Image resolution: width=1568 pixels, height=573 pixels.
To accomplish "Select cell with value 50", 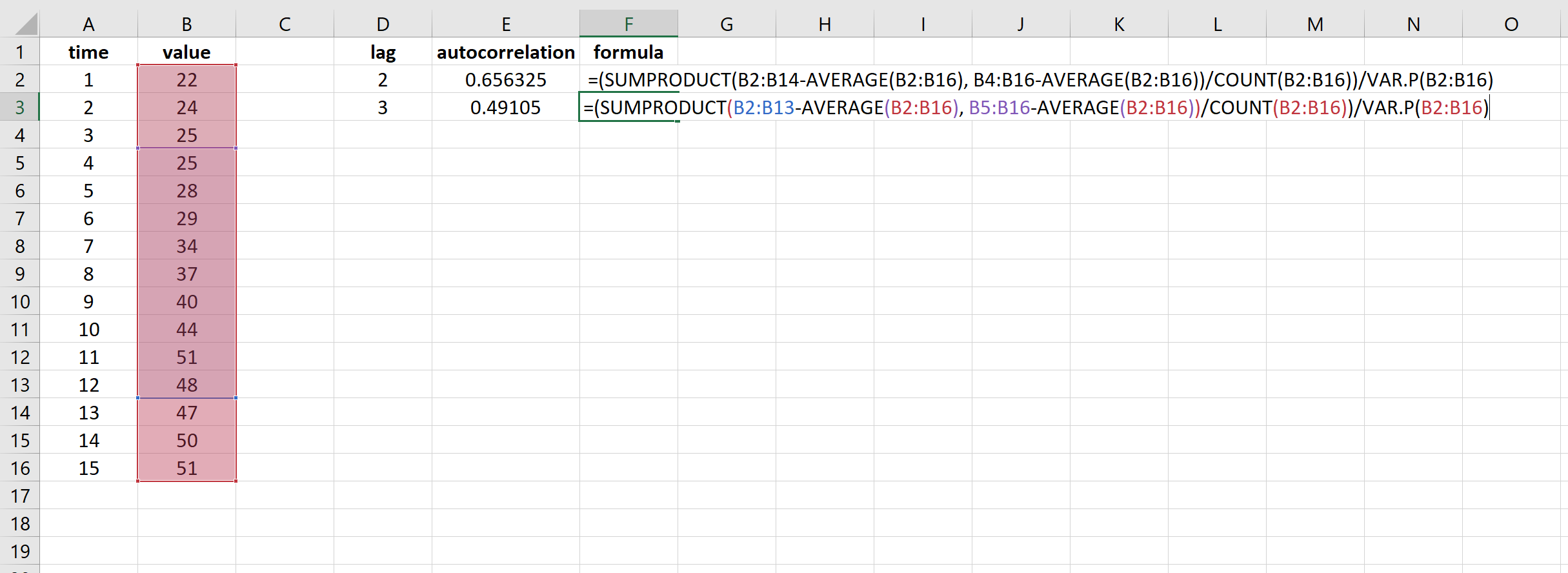I will point(186,440).
